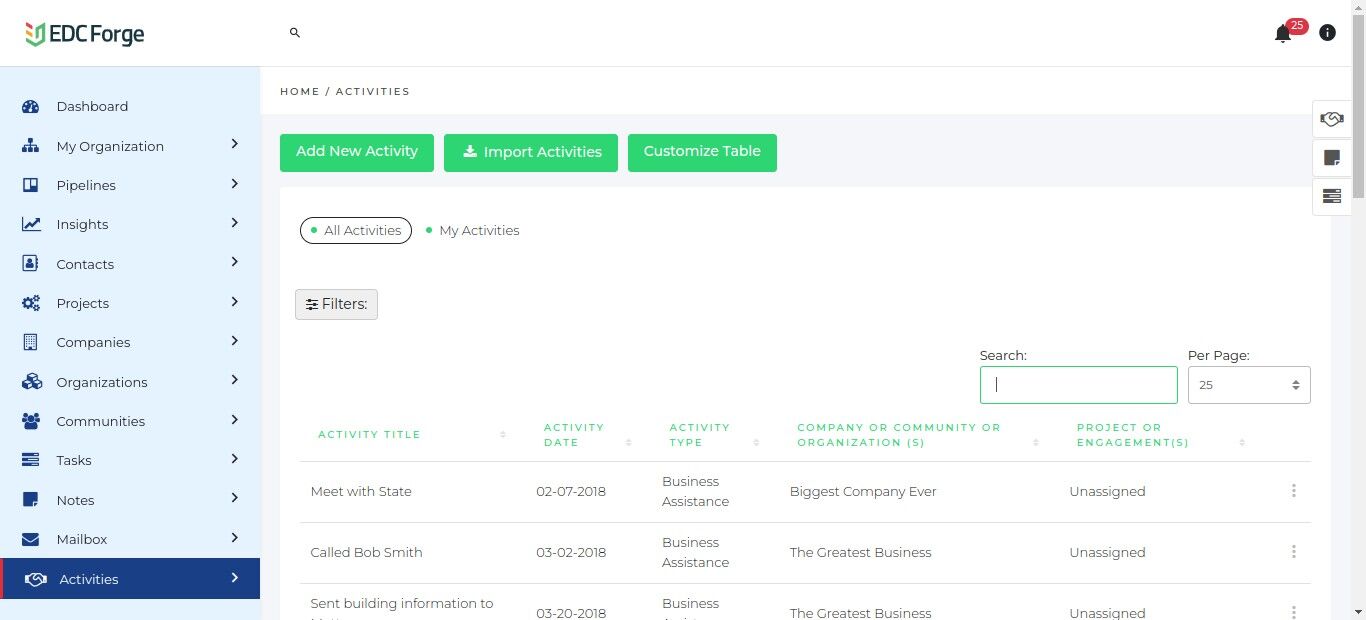The width and height of the screenshot is (1366, 620).
Task: Expand the Companies sidebar chevron
Action: 235,341
